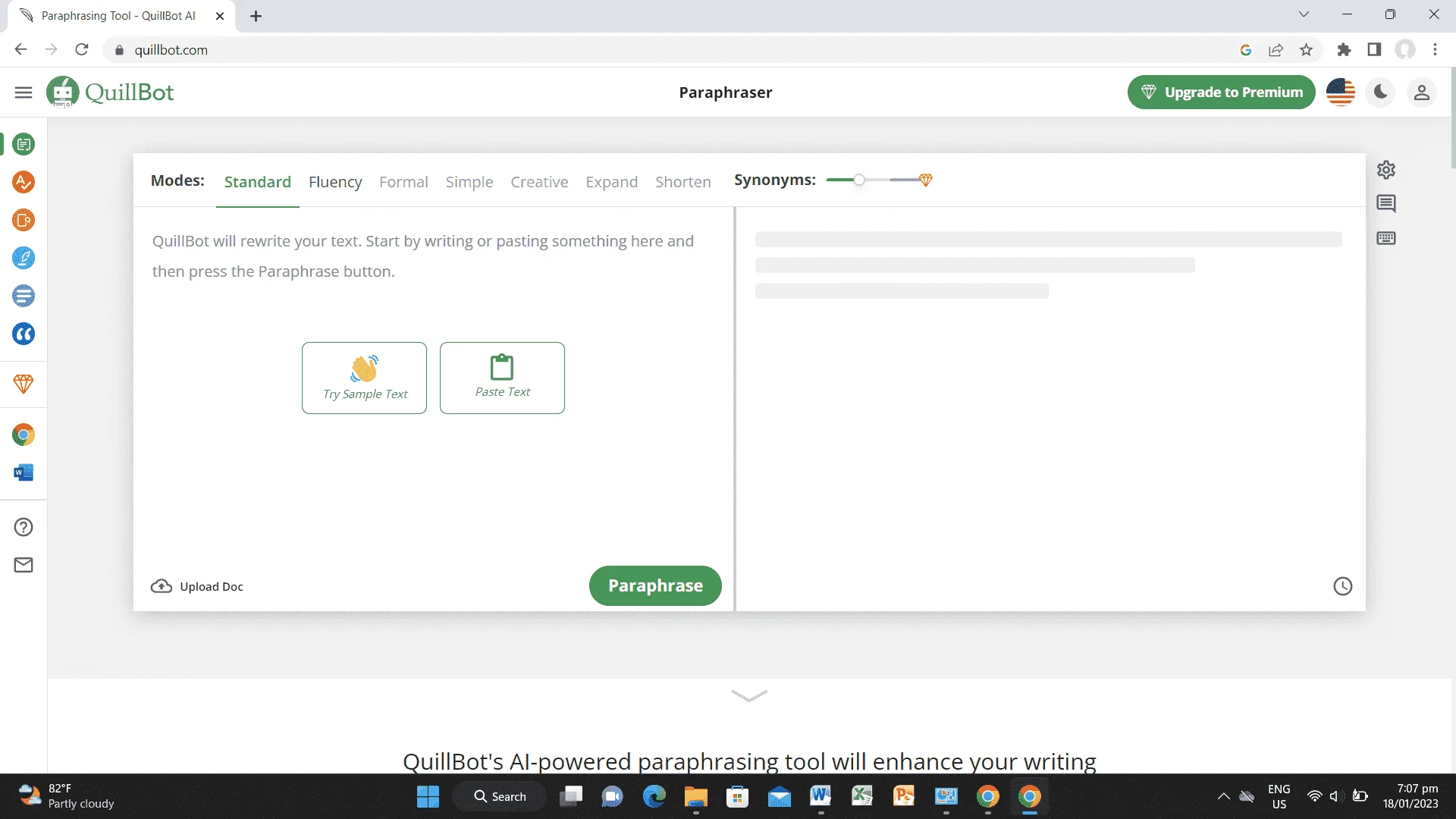Switch to Creative mode
This screenshot has width=1456, height=819.
coord(539,182)
